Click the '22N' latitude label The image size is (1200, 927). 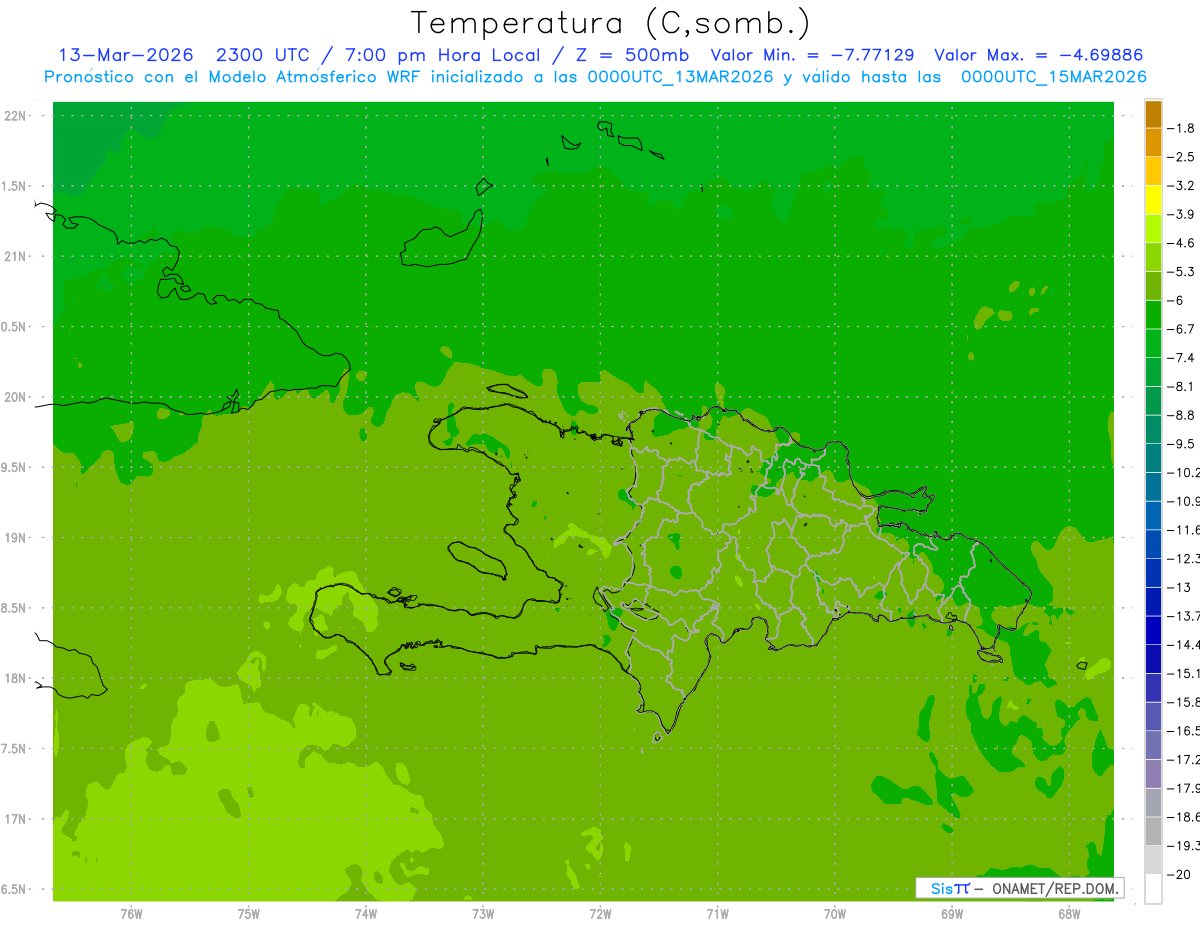[17, 115]
